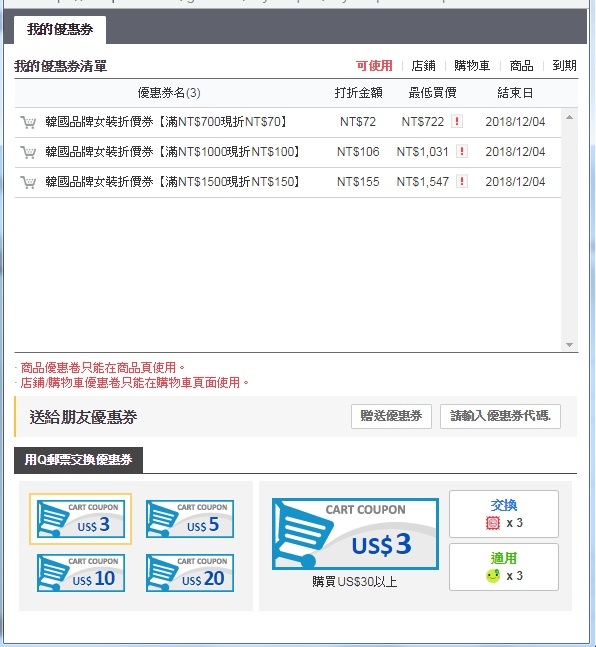Click the 請輸入優惠券代碼 button
Screen dimensions: 596x647
click(500, 416)
